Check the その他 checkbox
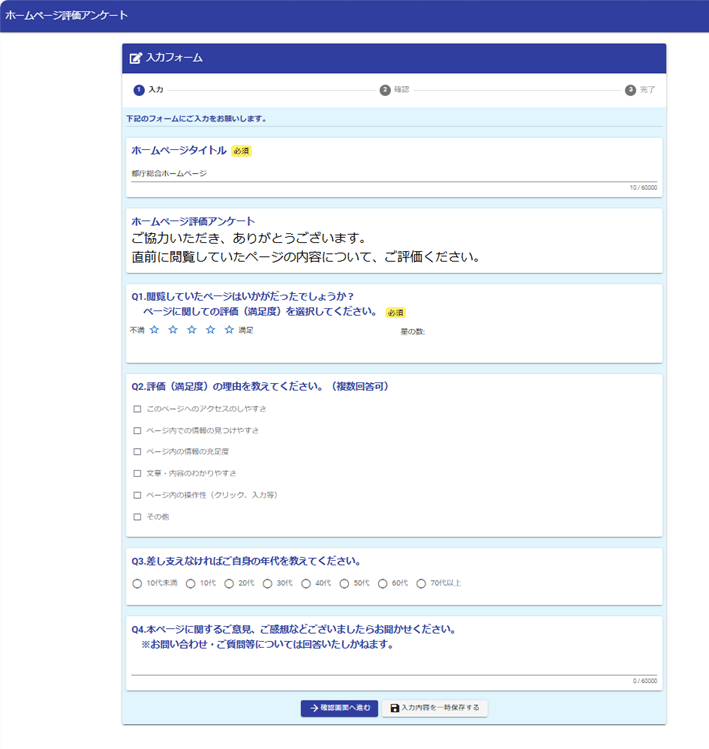The width and height of the screenshot is (709, 749). click(137, 516)
